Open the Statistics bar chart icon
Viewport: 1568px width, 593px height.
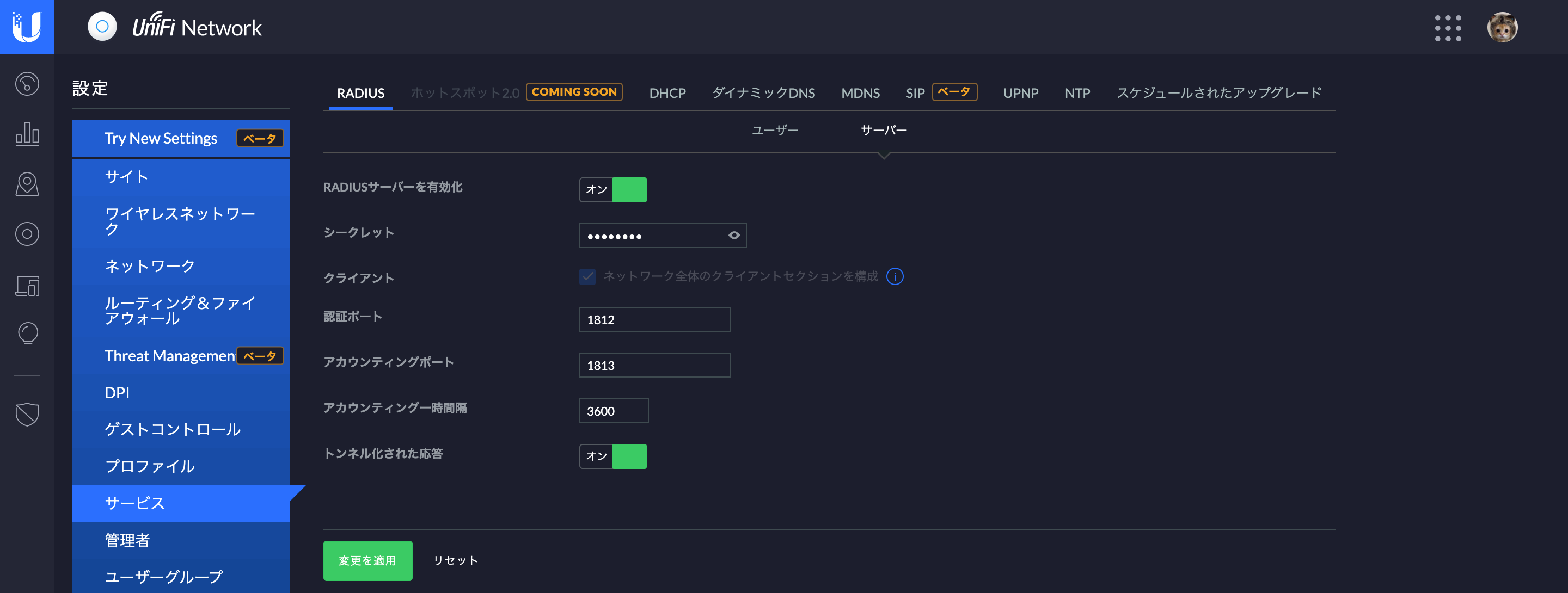coord(27,133)
